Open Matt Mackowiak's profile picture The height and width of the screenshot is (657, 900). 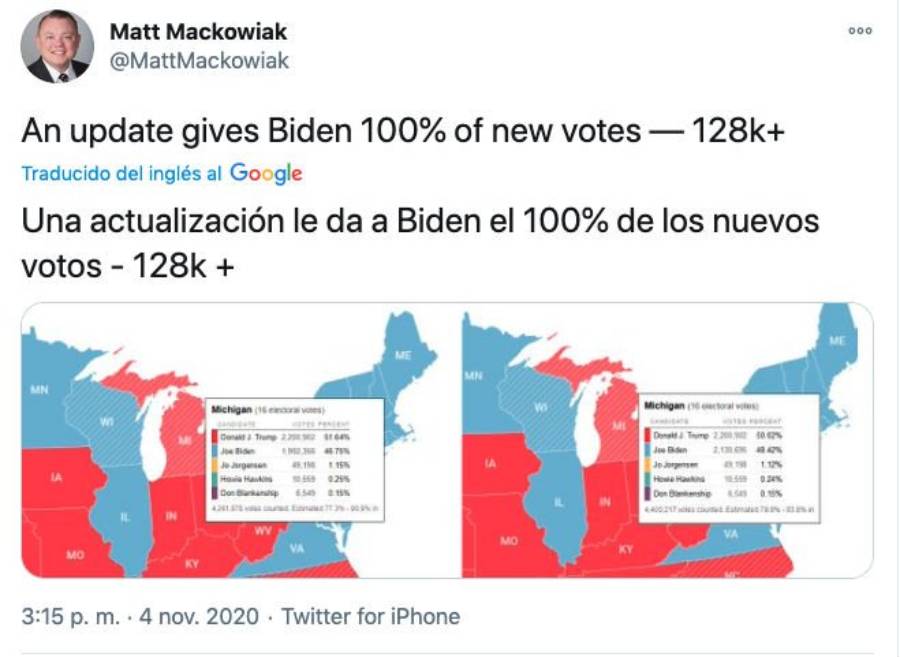57,46
